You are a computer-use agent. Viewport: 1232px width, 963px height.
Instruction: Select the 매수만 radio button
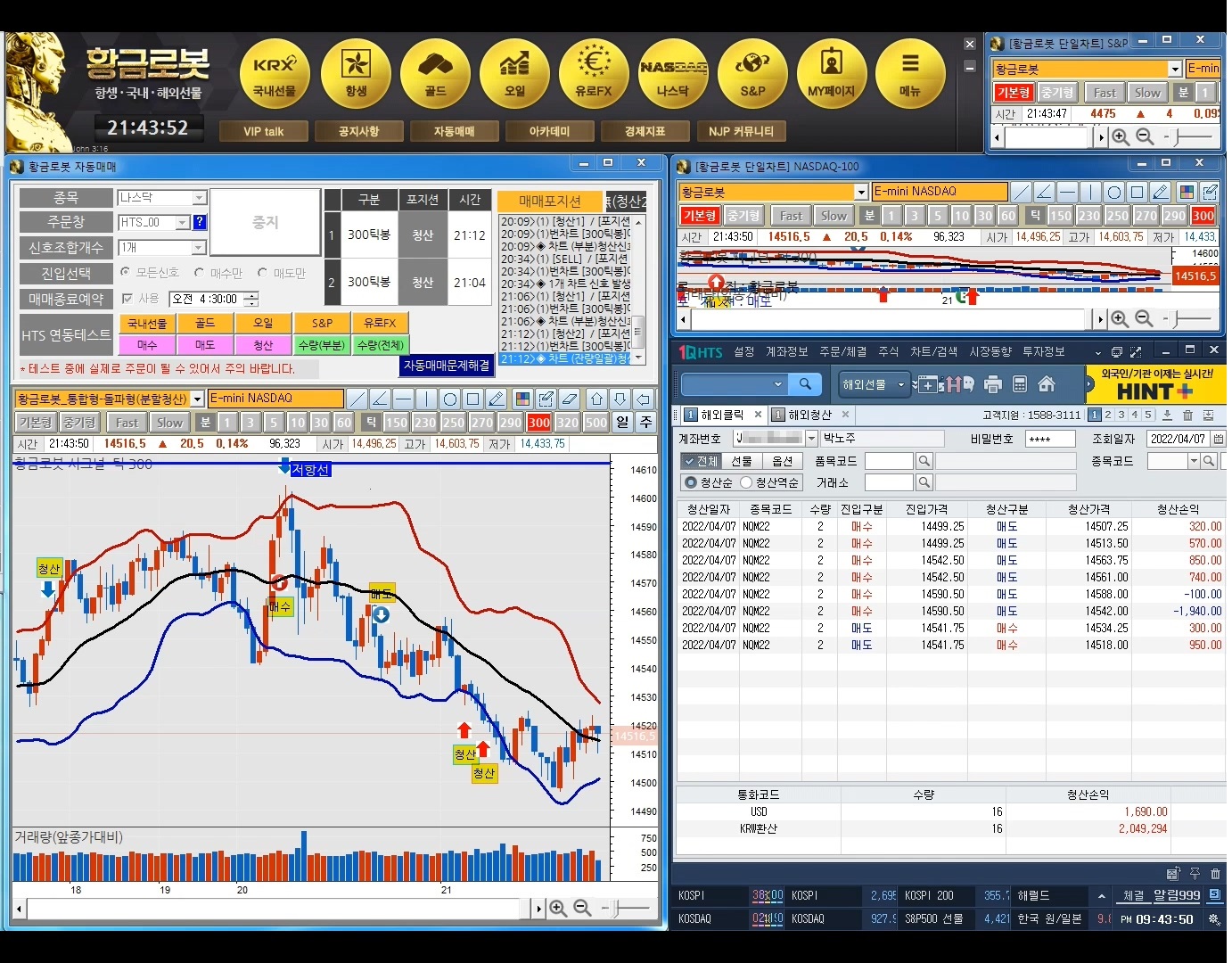click(x=200, y=273)
